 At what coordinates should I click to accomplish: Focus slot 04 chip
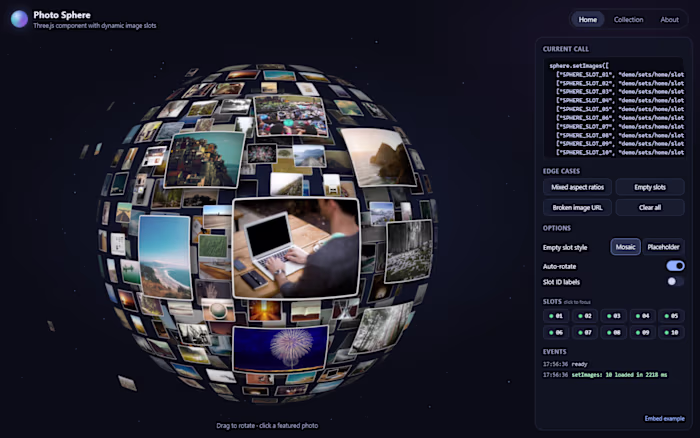[x=642, y=316]
